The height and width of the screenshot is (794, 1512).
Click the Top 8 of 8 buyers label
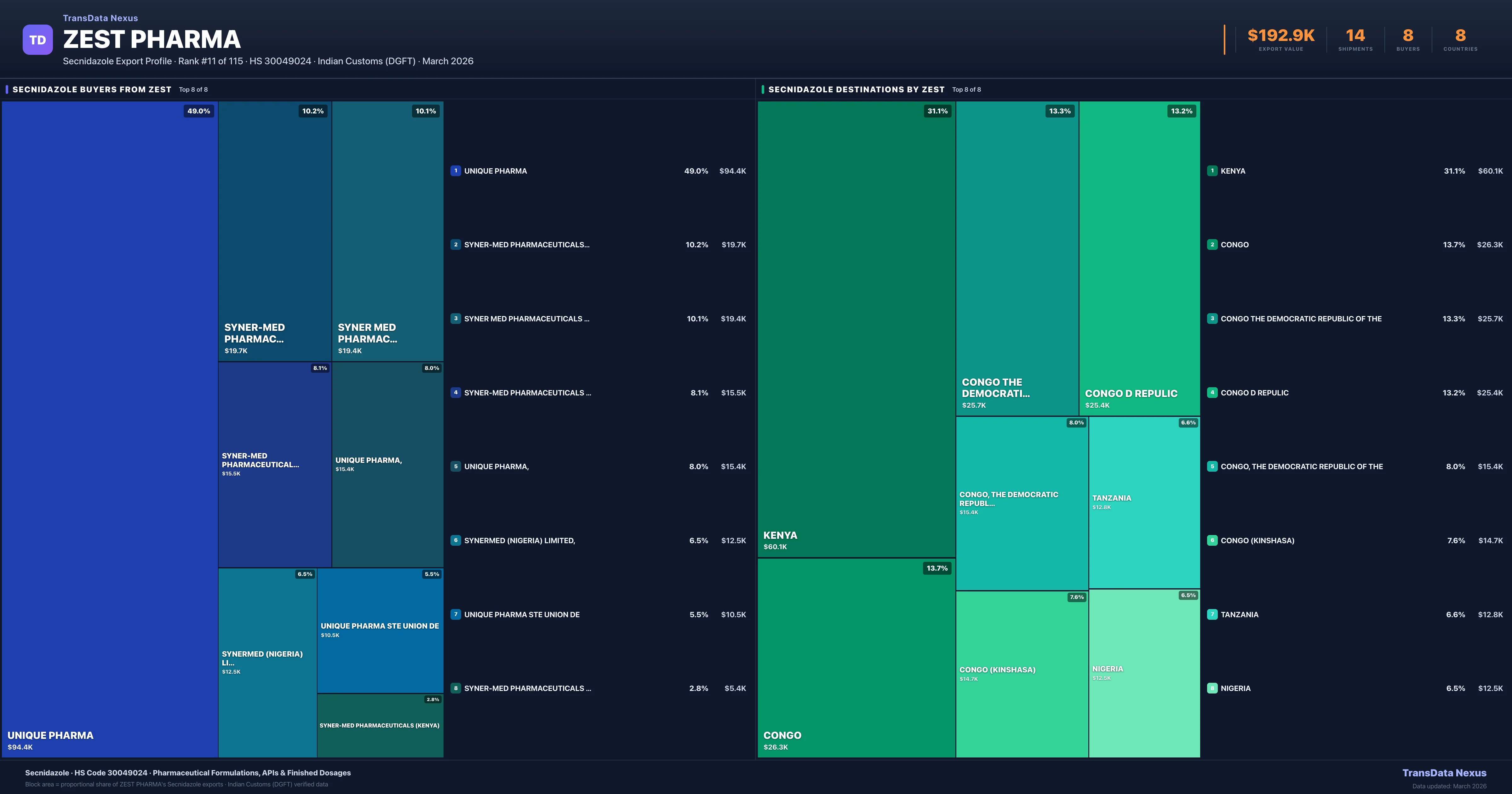[192, 89]
